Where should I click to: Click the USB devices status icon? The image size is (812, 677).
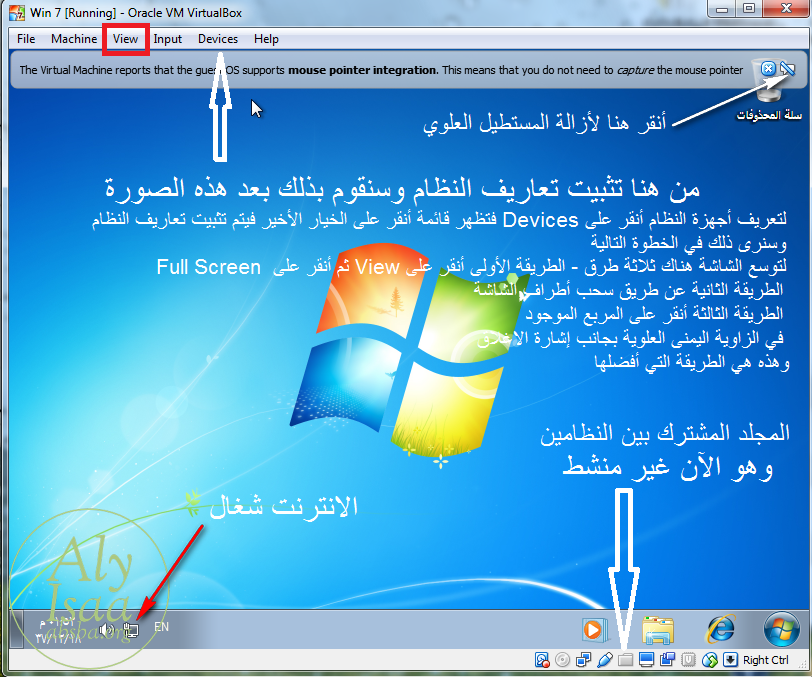pyautogui.click(x=605, y=660)
